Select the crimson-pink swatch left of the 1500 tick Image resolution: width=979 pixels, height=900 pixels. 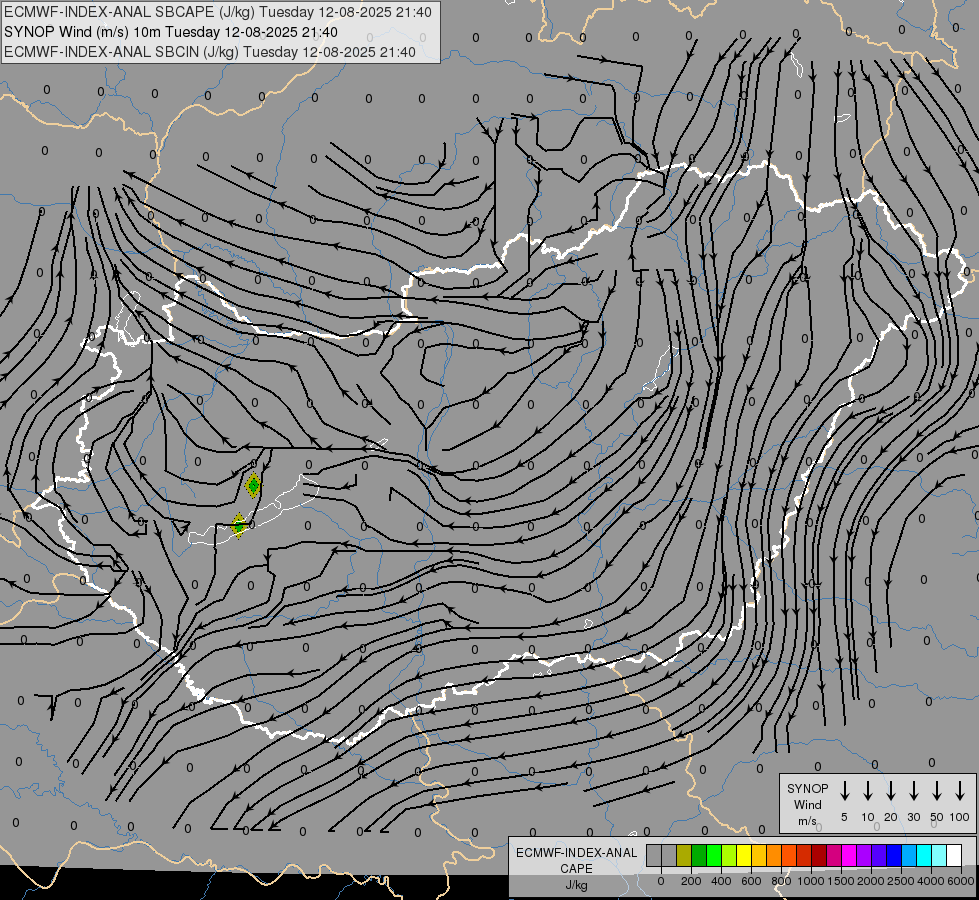coord(835,855)
